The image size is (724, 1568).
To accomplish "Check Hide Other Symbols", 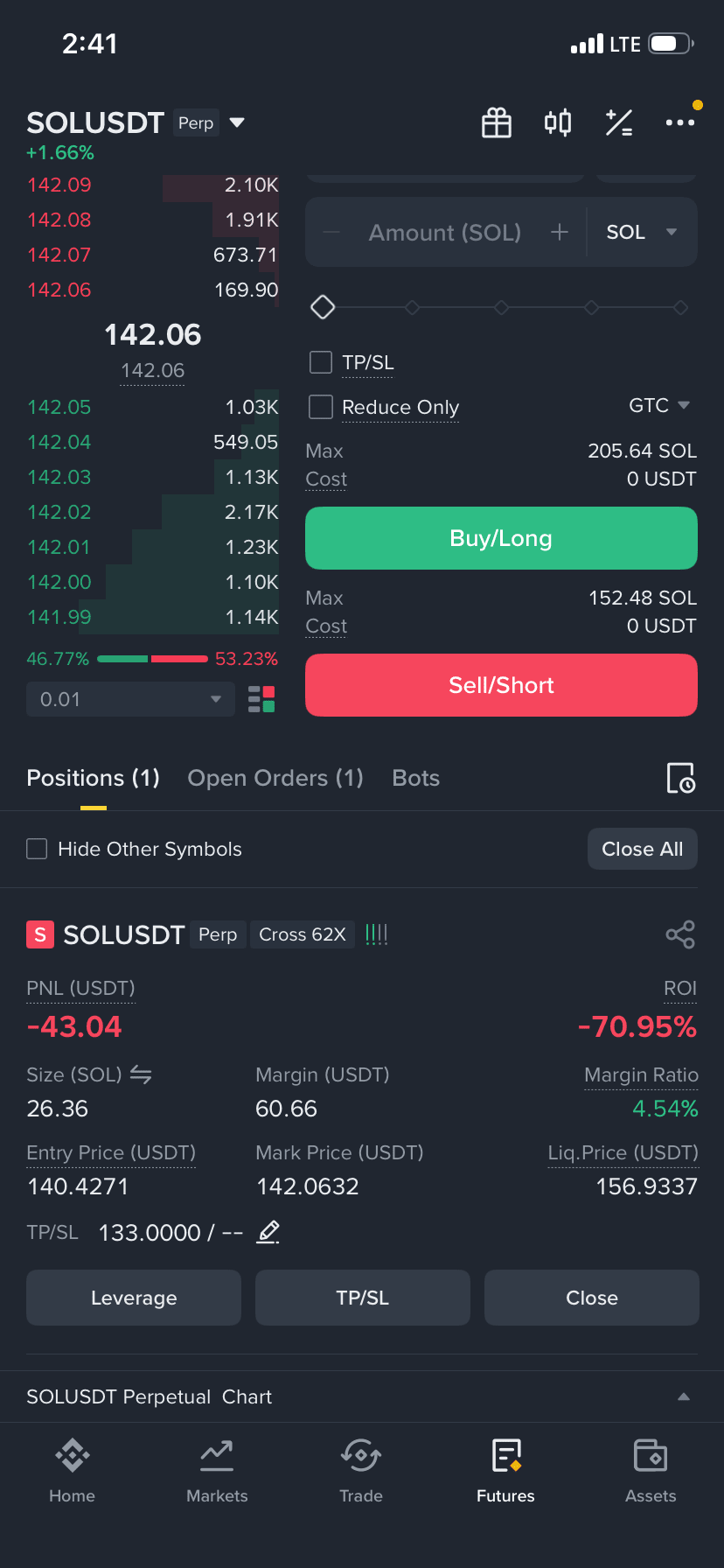I will tap(37, 849).
